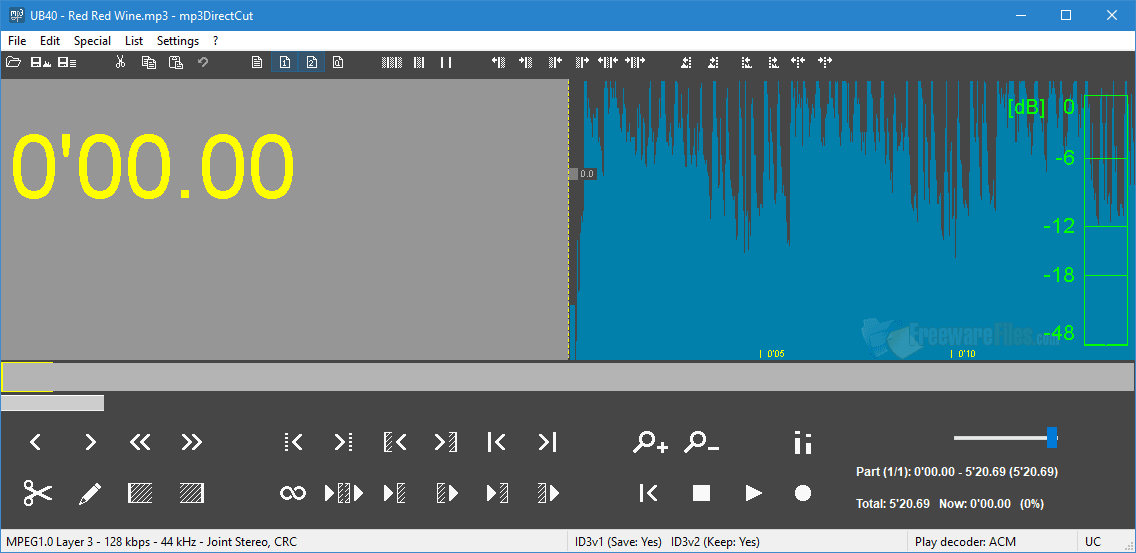
Task: Open the List menu
Action: pos(134,41)
